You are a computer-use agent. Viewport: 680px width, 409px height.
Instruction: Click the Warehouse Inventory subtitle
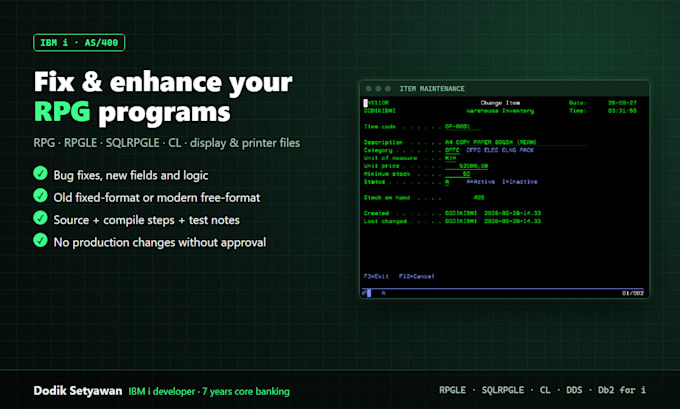pos(500,111)
